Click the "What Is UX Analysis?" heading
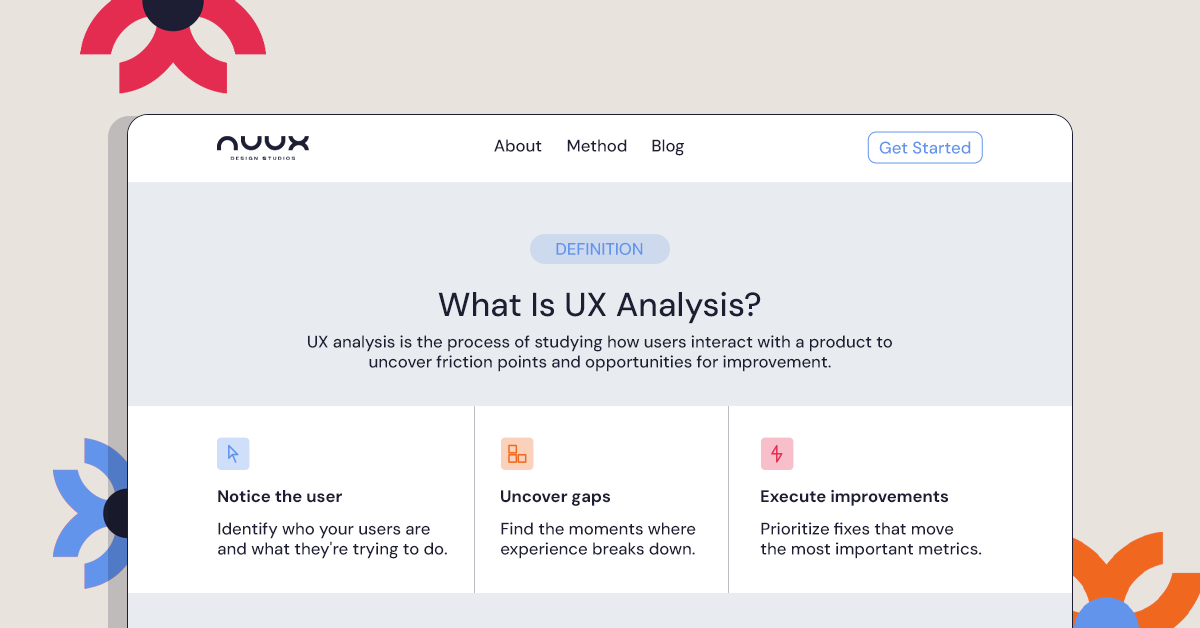This screenshot has width=1200, height=628. (599, 304)
